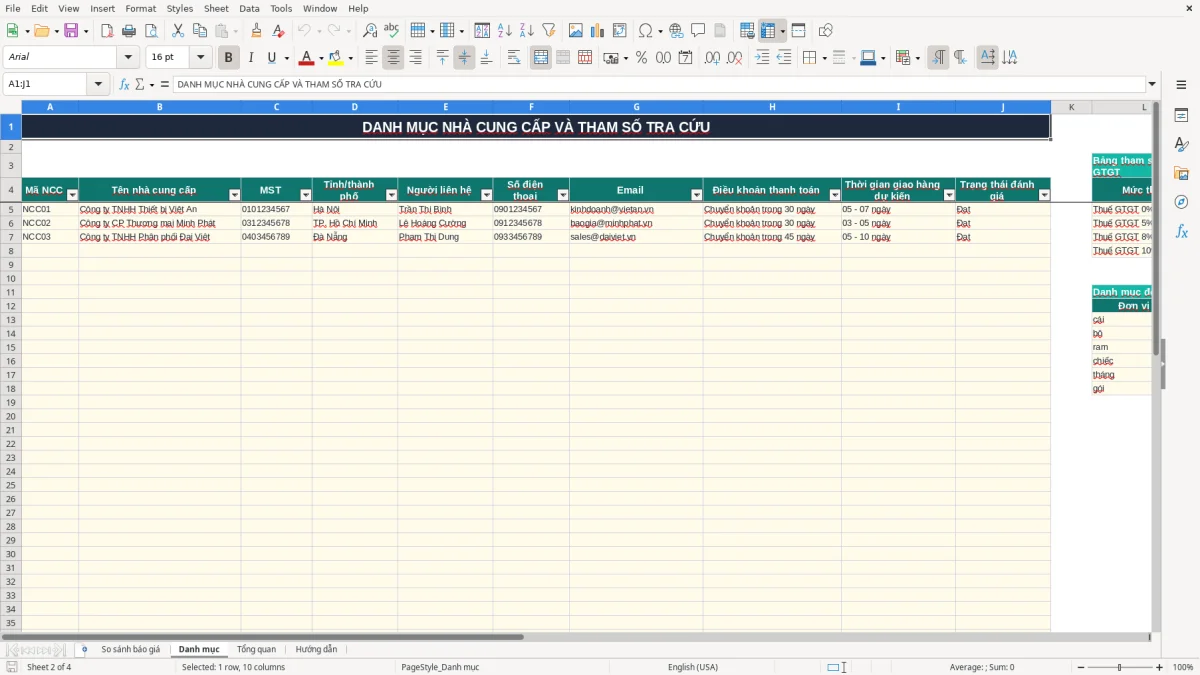
Task: Toggle Align Left
Action: pyautogui.click(x=371, y=58)
